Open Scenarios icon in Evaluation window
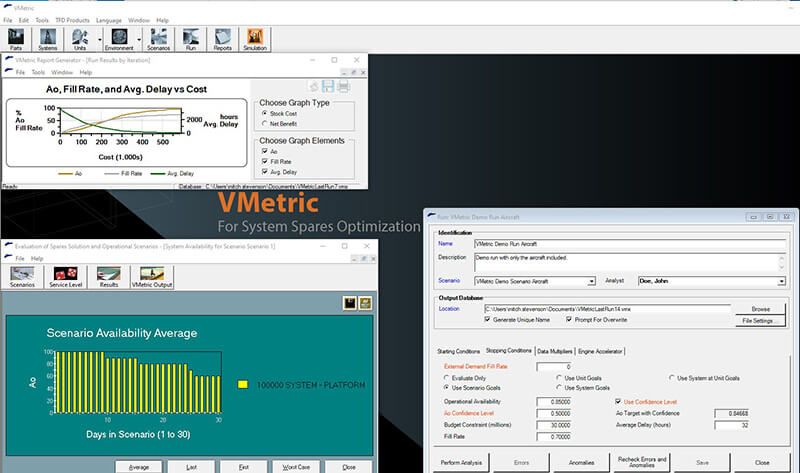Viewport: 800px width, 473px height. [22, 277]
